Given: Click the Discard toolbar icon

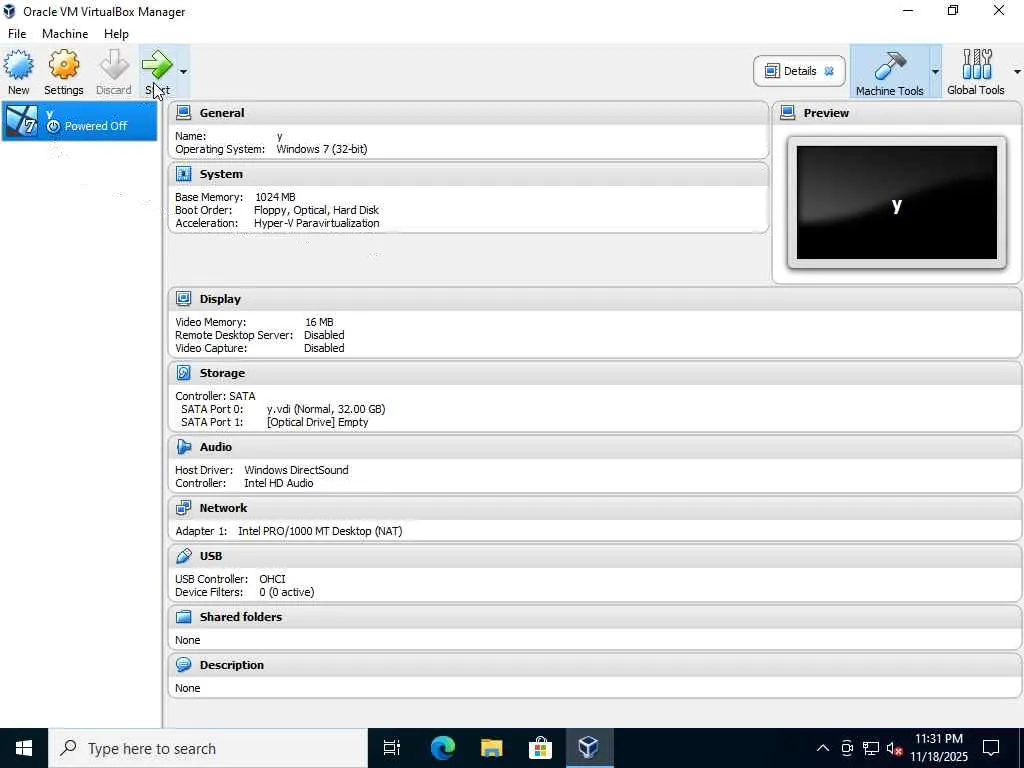Looking at the screenshot, I should click(x=114, y=65).
